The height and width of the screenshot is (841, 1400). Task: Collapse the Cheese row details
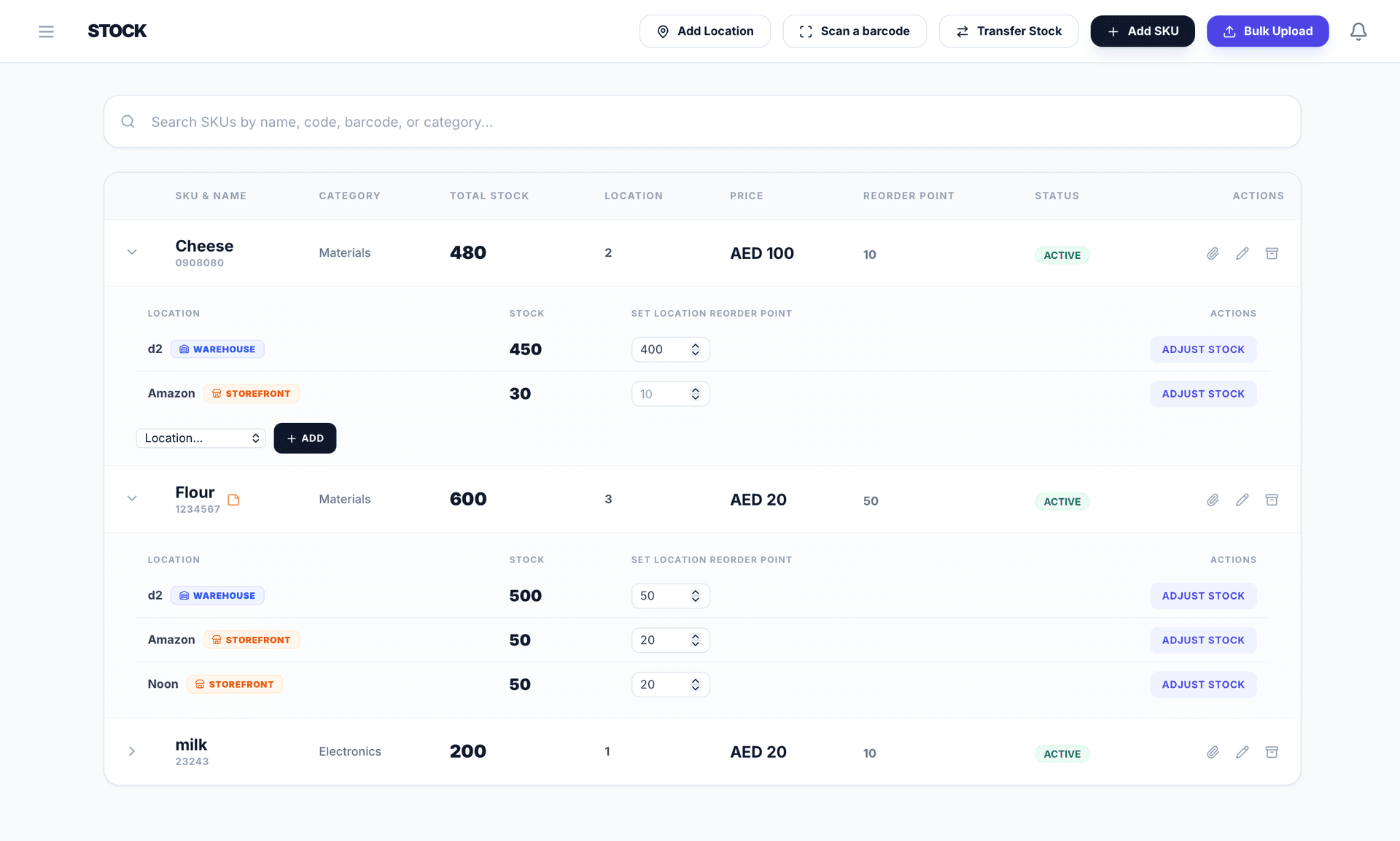click(132, 252)
